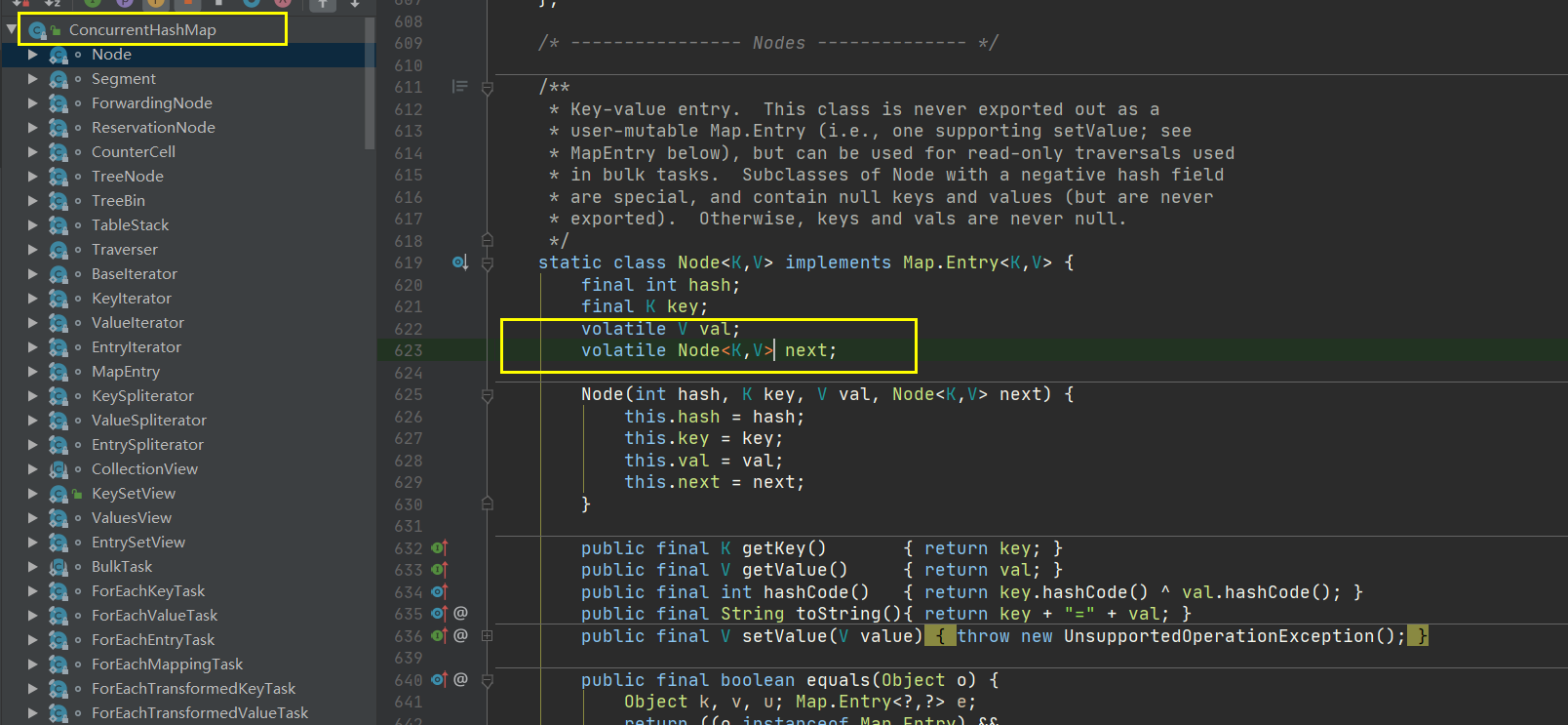Viewport: 1568px width, 725px height.
Task: Expand the TreeBin class arrow
Action: pyautogui.click(x=33, y=201)
